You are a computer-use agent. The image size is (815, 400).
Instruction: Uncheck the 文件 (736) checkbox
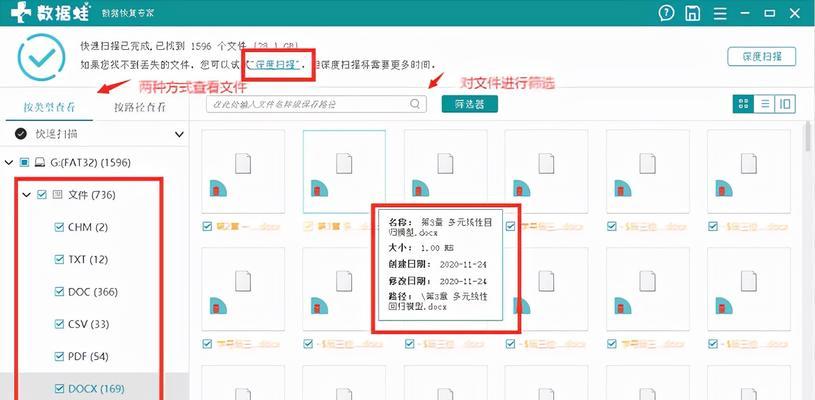pyautogui.click(x=42, y=195)
